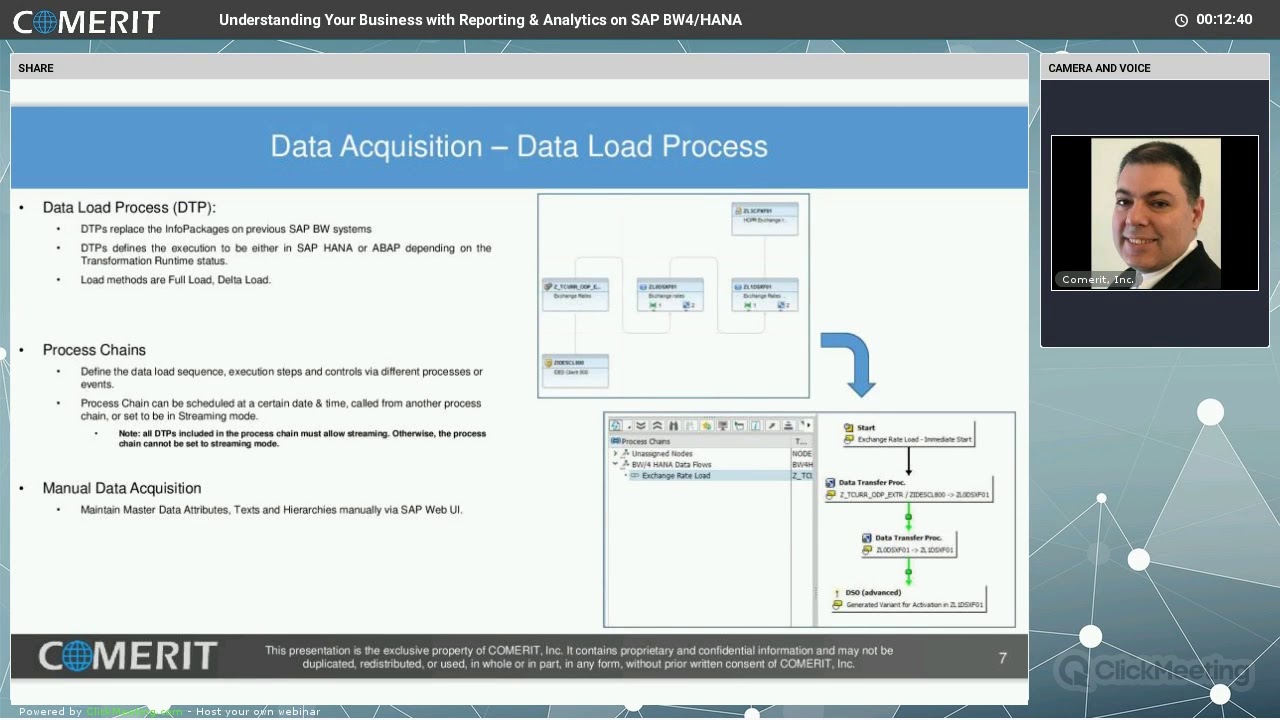The image size is (1280, 720).
Task: Click the CAMERA AND VOICE panel header
Action: 1155,67
